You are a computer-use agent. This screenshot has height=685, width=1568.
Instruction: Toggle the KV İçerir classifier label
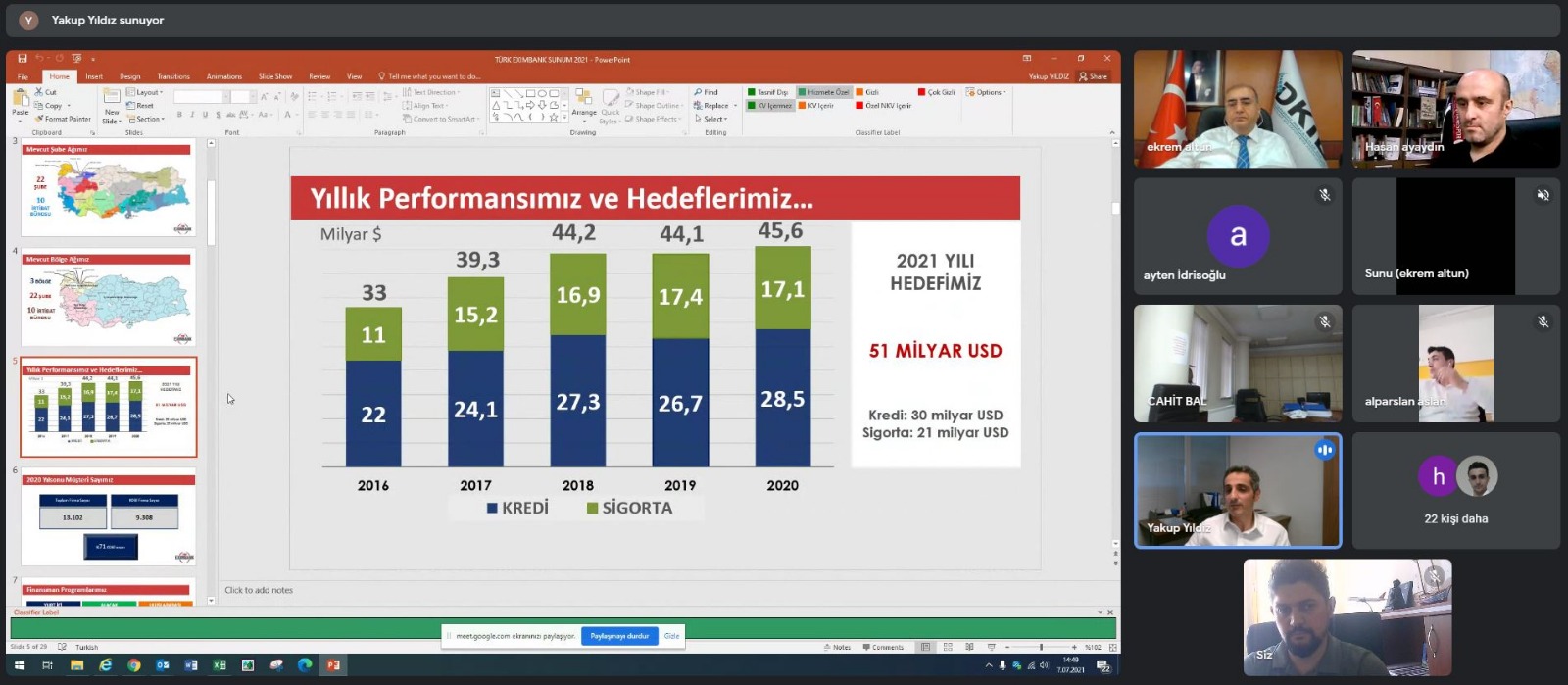click(816, 106)
